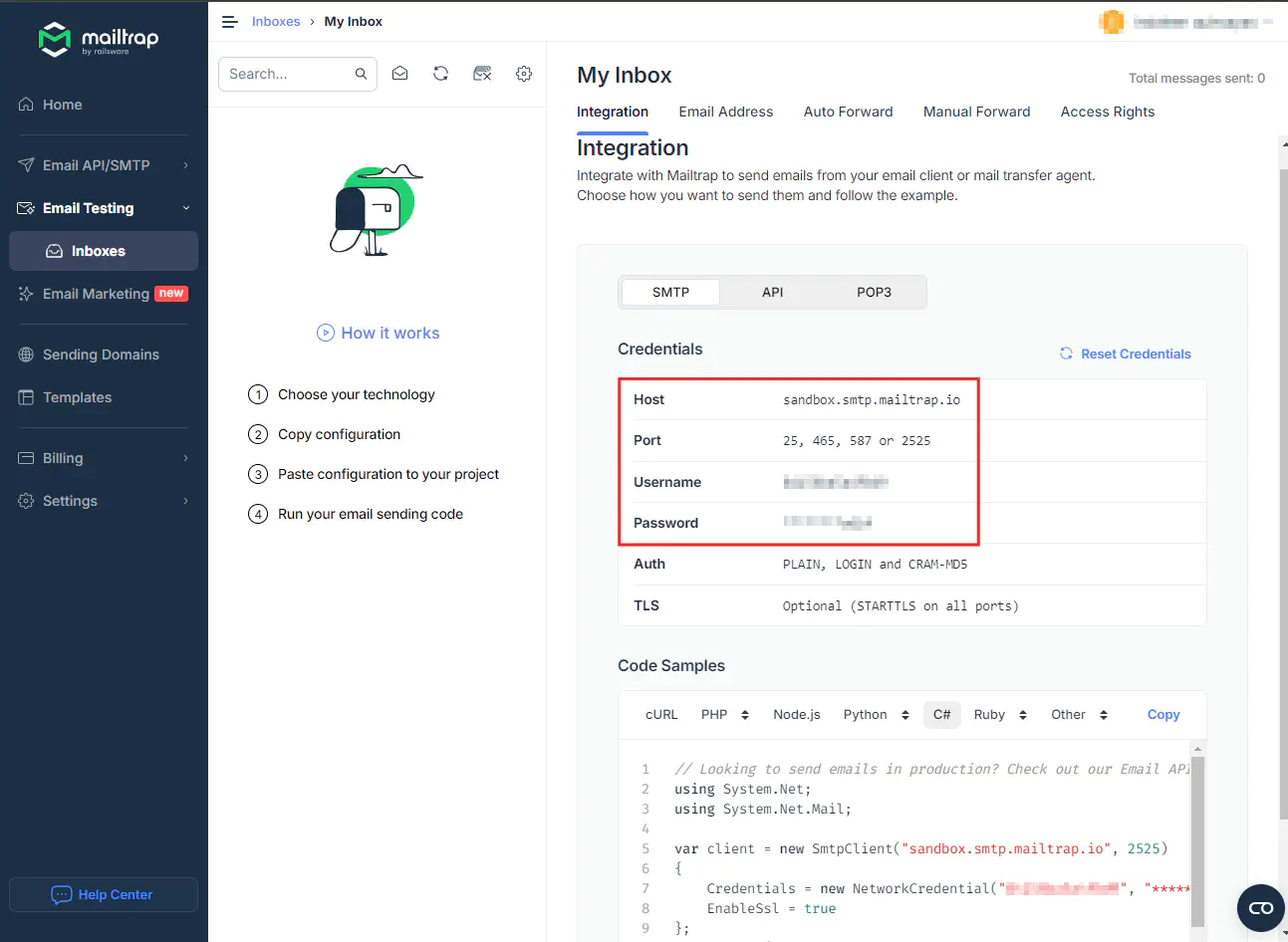1288x942 pixels.
Task: Select the API toggle option
Action: coord(773,292)
